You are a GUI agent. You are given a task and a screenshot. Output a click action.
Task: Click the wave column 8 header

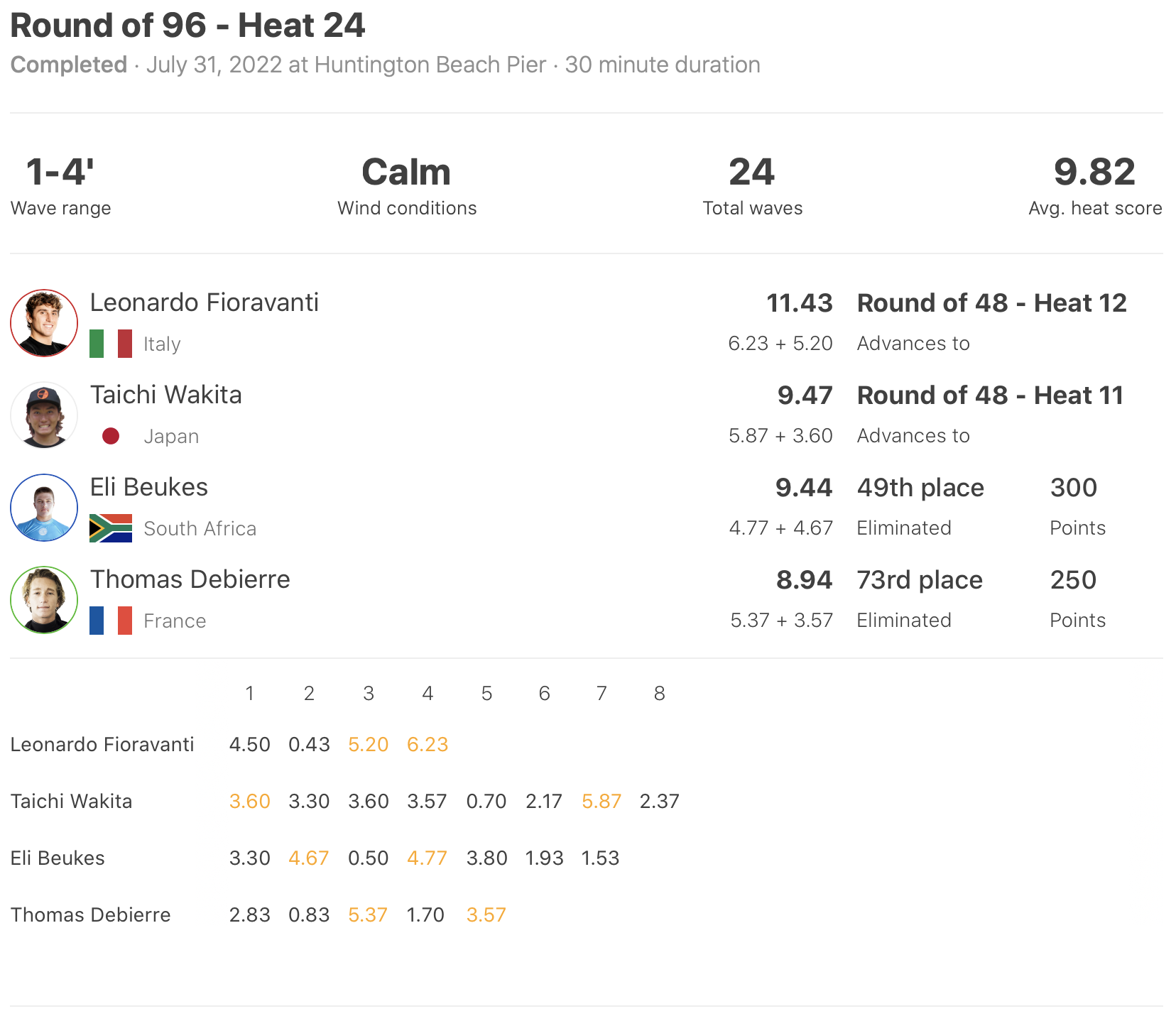click(x=660, y=693)
